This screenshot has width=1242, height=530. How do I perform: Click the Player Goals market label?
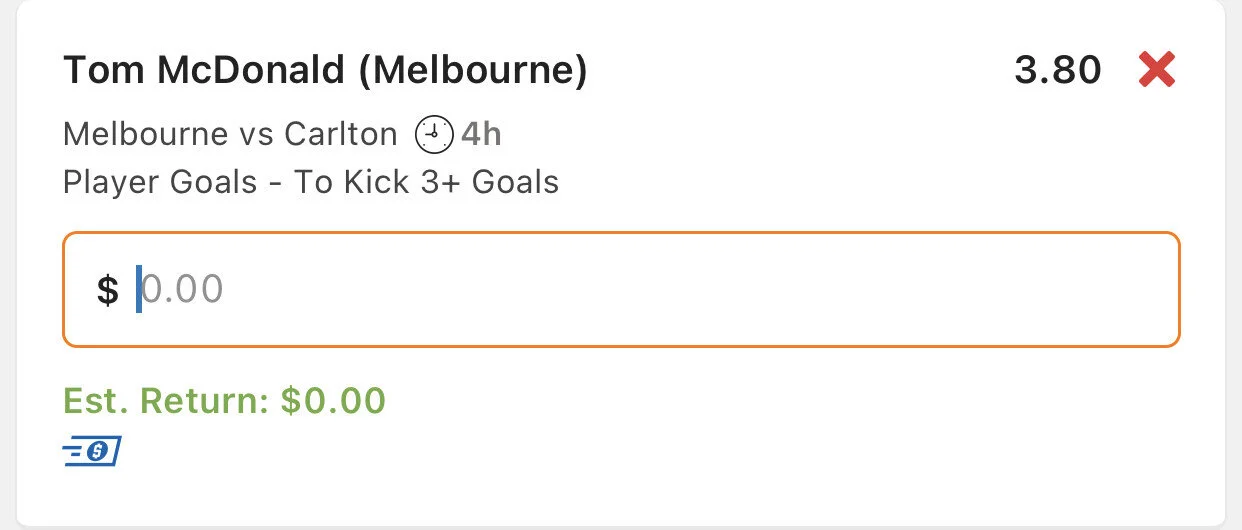159,183
